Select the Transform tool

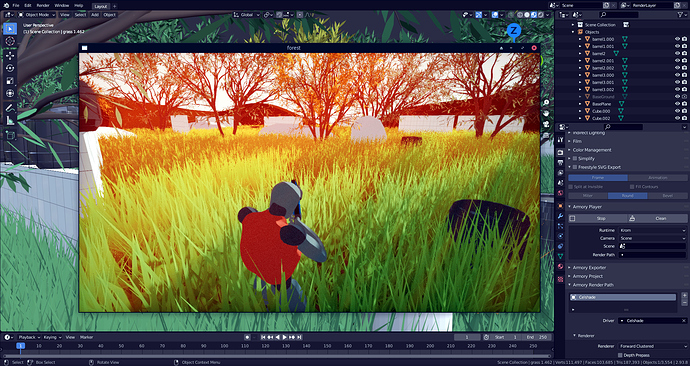click(x=10, y=93)
